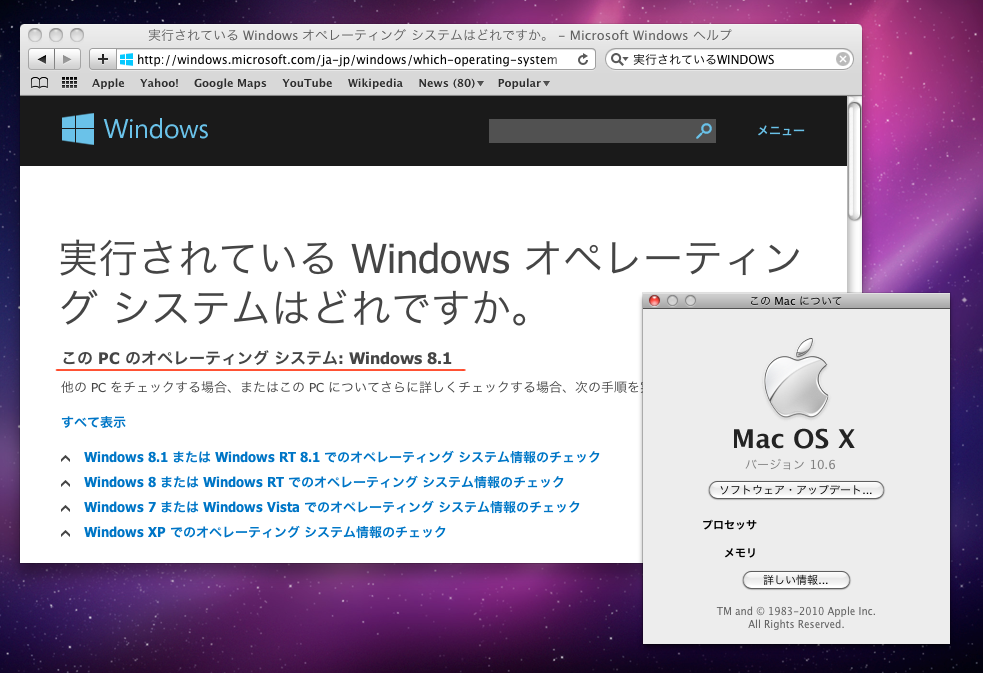The height and width of the screenshot is (673, 983).
Task: Click Windows 8.1 operating system heading
Action: click(256, 358)
